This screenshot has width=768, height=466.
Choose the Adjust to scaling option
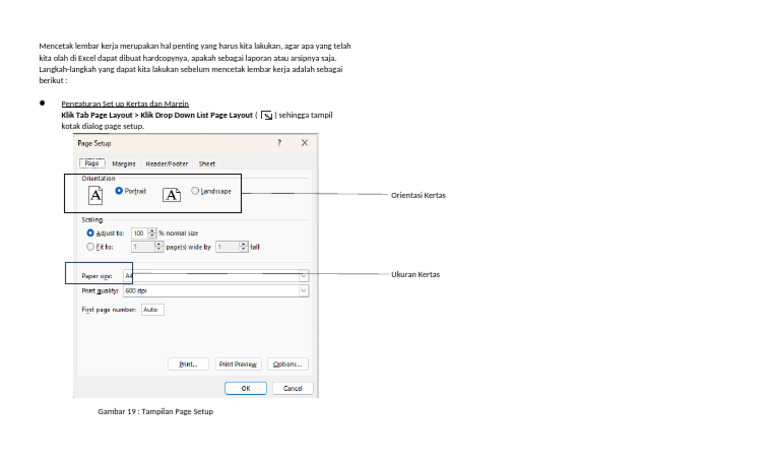[x=90, y=233]
